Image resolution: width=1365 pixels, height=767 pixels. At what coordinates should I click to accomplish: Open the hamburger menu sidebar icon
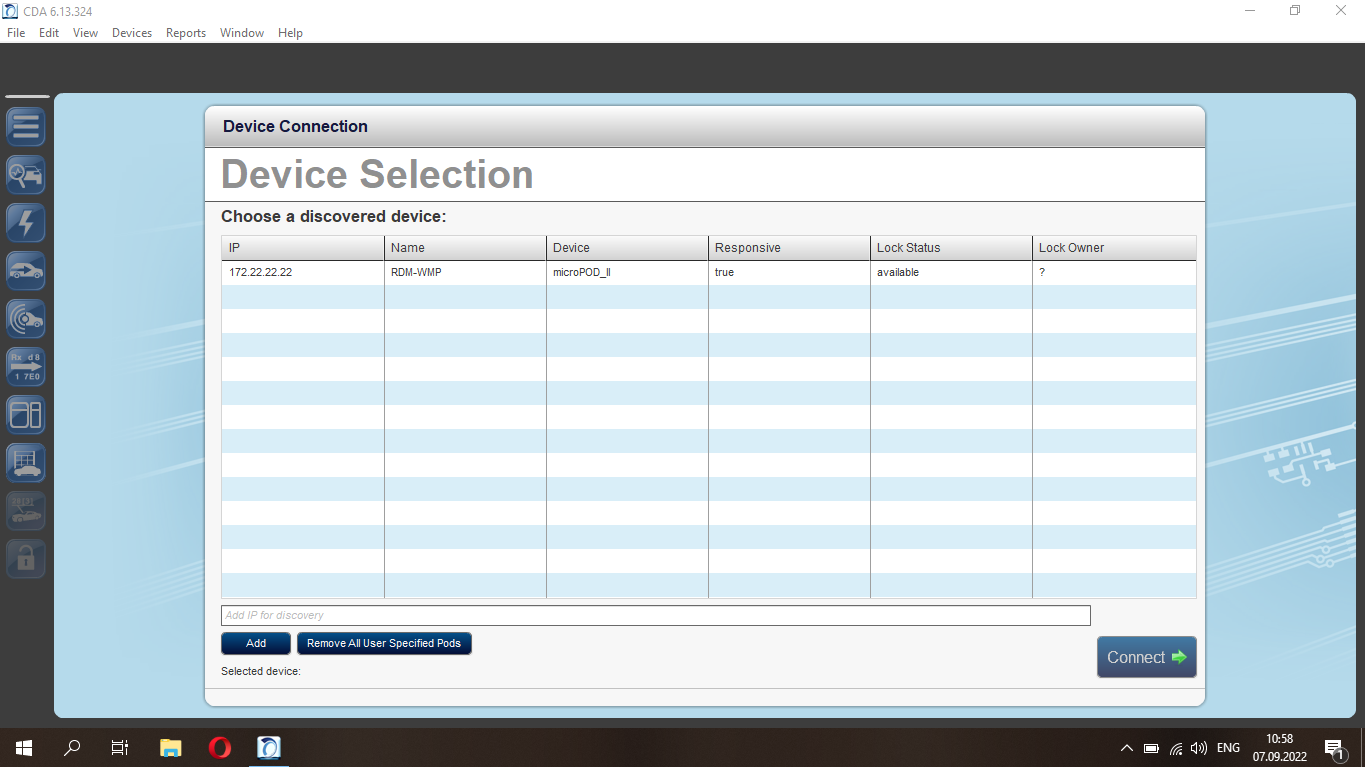[26, 127]
